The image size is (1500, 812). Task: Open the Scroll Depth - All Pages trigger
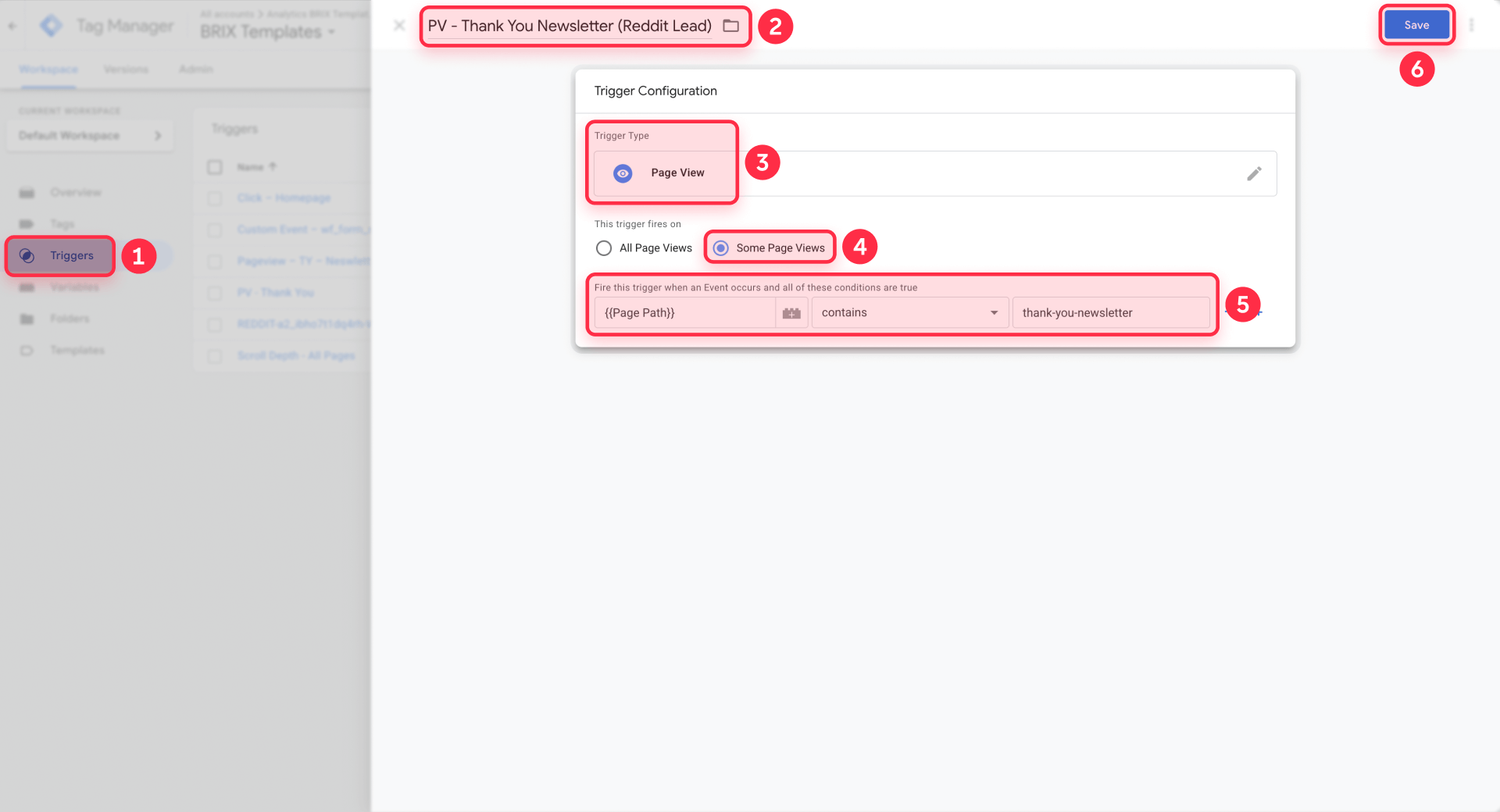click(x=296, y=355)
